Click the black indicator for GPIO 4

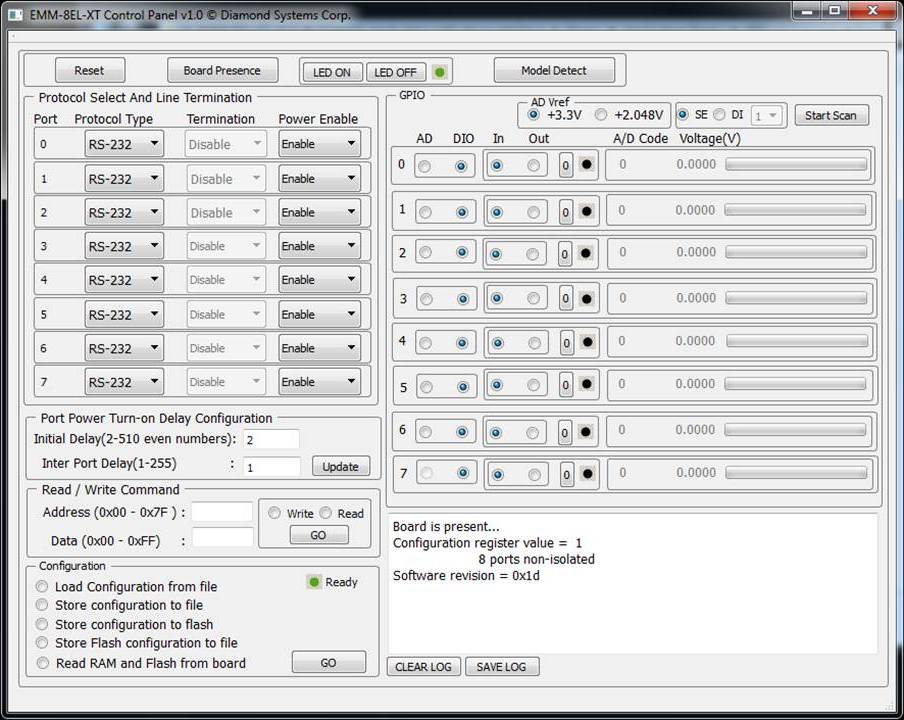click(x=587, y=342)
